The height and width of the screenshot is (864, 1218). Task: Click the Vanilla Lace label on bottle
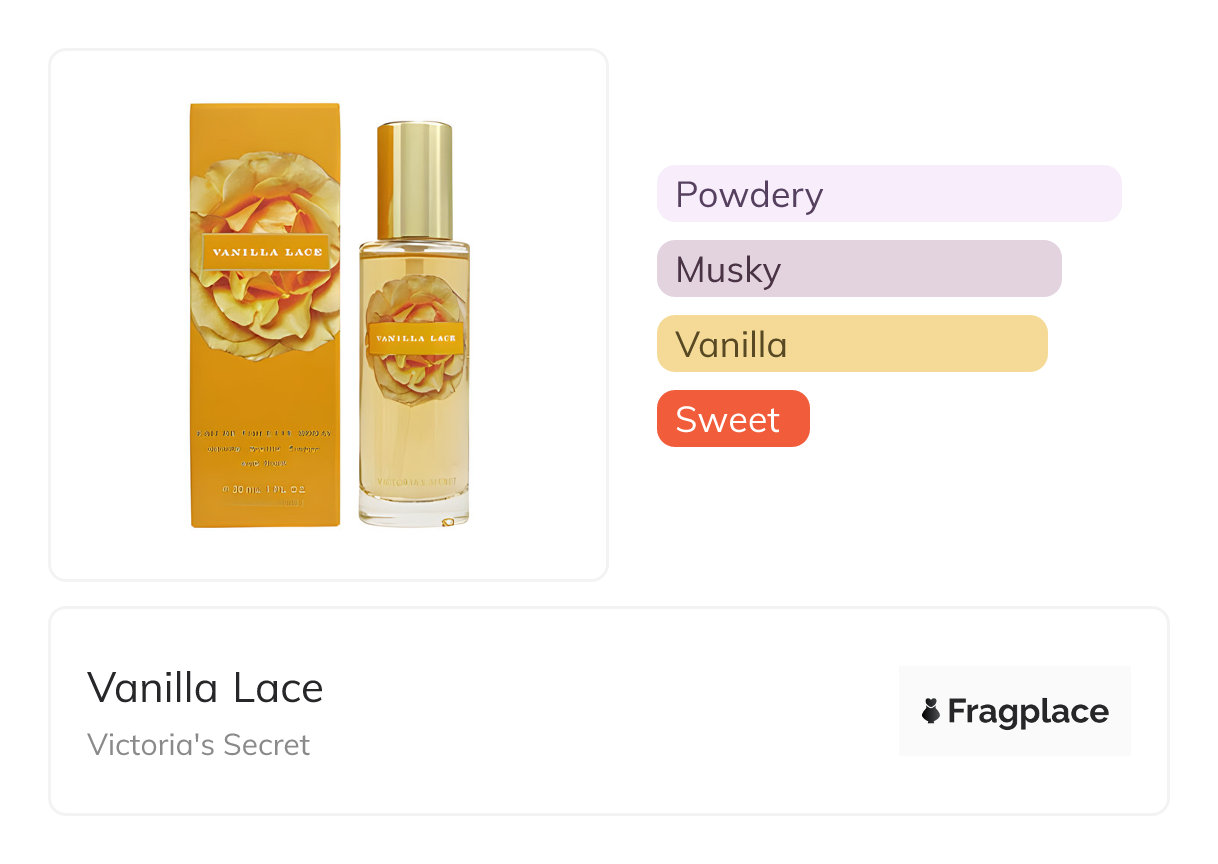pyautogui.click(x=416, y=338)
